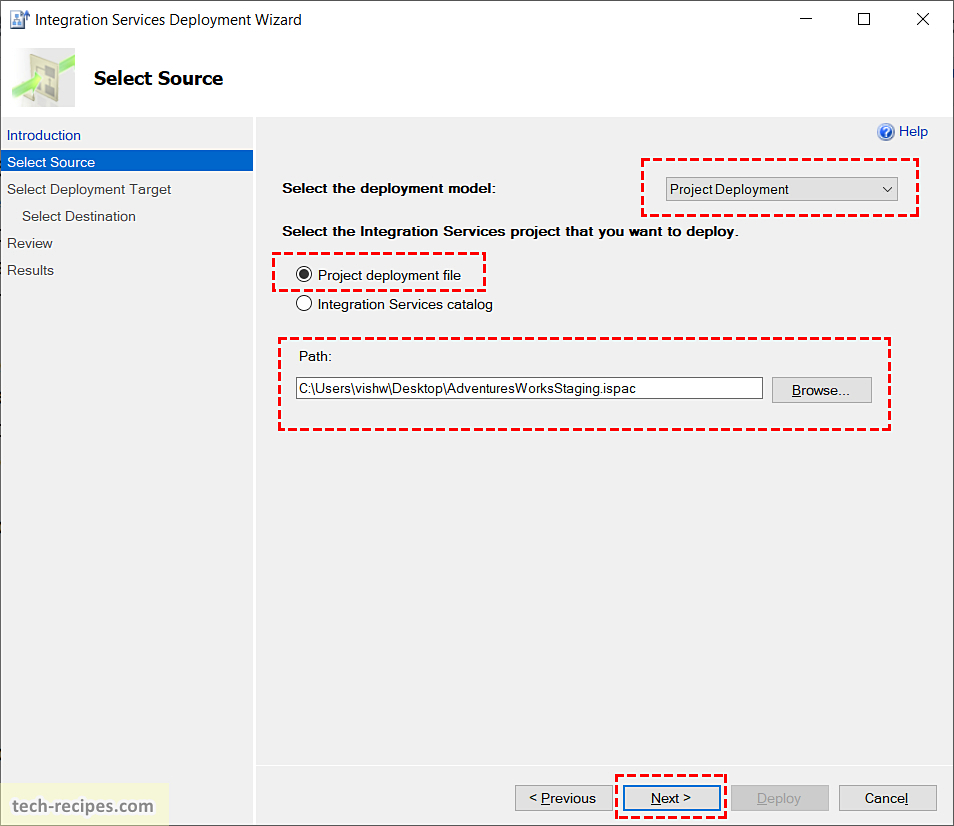954x826 pixels.
Task: Go to the Introduction step
Action: click(44, 135)
